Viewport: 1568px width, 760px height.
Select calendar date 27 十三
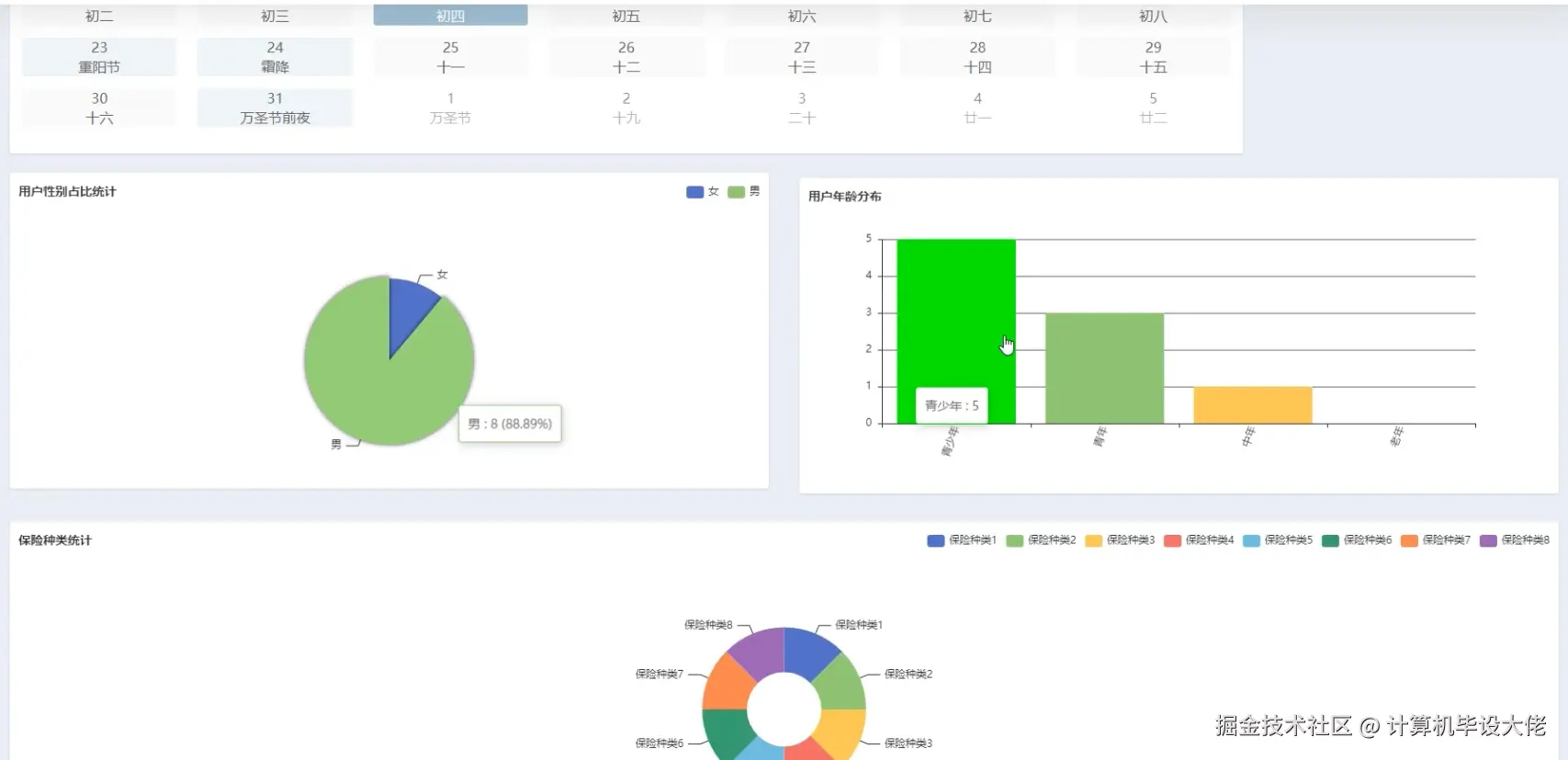pos(802,57)
